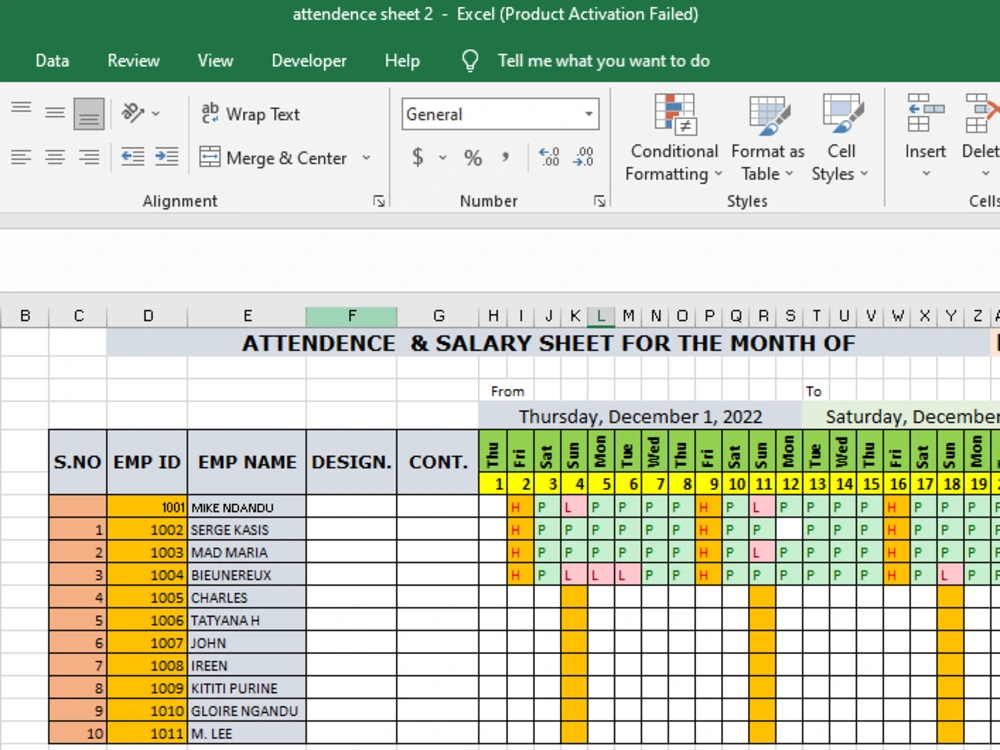Screen dimensions: 1000x750
Task: Select cell with name GLOIRE NGANDU
Action: tap(247, 710)
